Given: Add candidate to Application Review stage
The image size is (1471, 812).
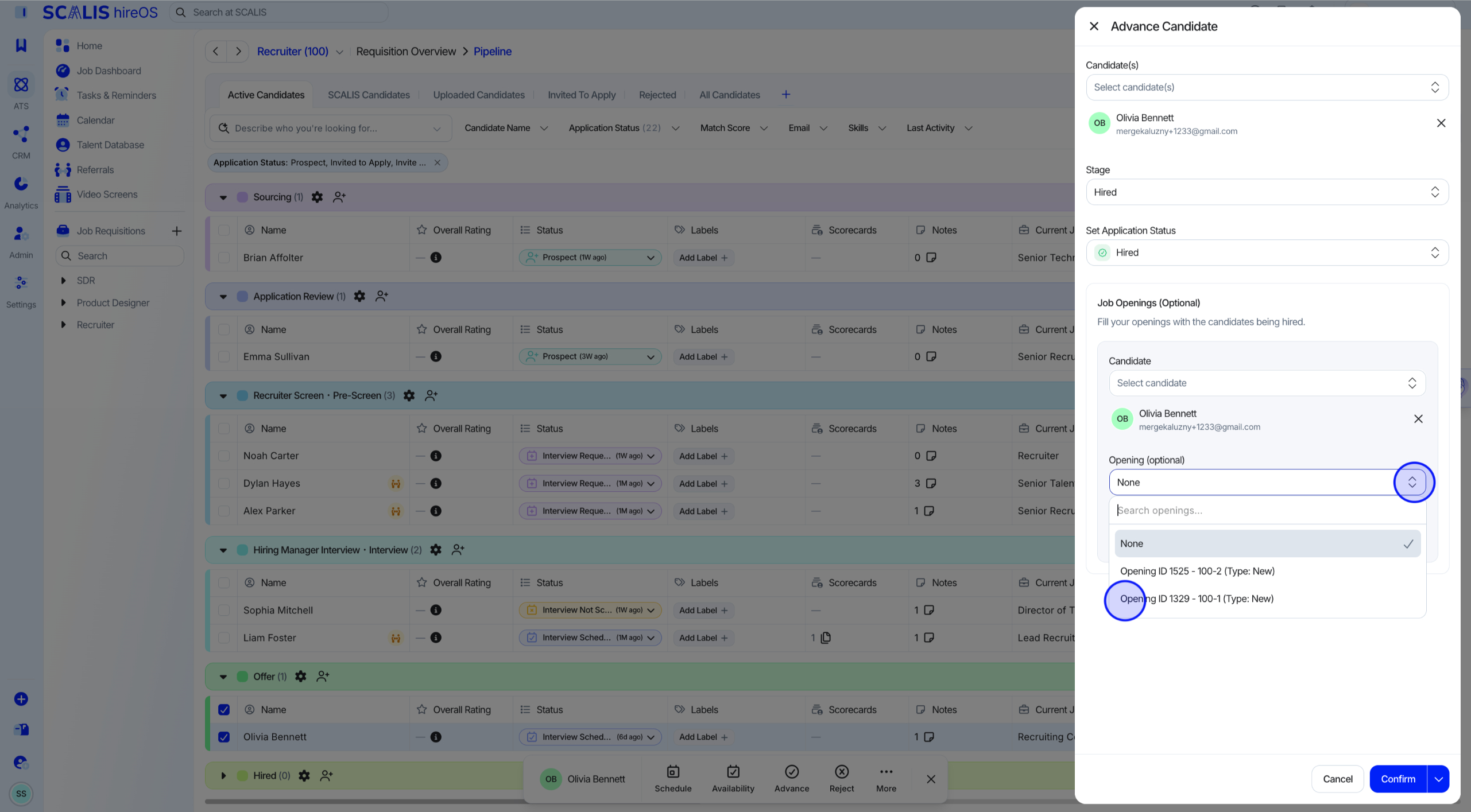Looking at the screenshot, I should click(382, 297).
